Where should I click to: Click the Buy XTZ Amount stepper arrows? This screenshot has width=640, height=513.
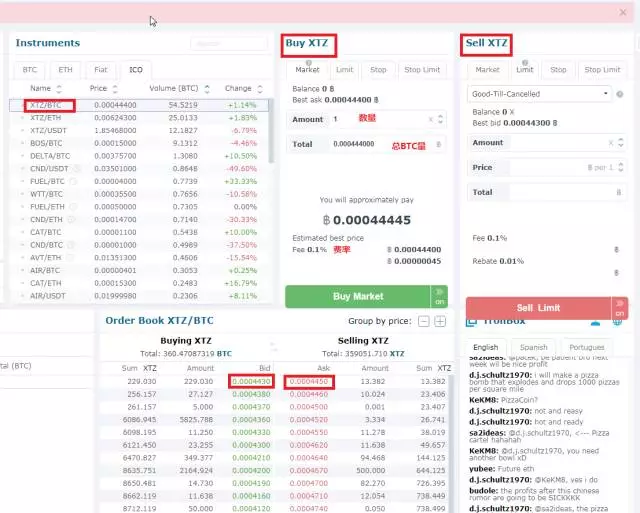click(x=440, y=119)
